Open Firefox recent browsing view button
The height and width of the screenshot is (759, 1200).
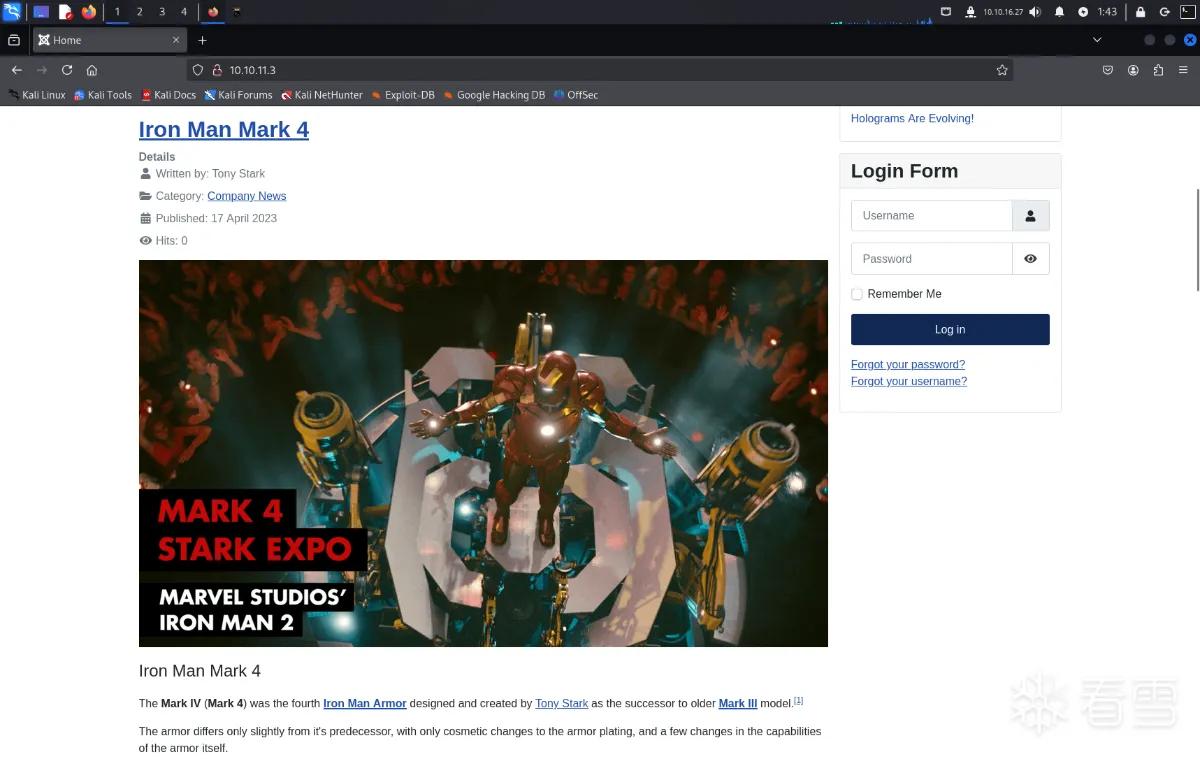[x=14, y=40]
